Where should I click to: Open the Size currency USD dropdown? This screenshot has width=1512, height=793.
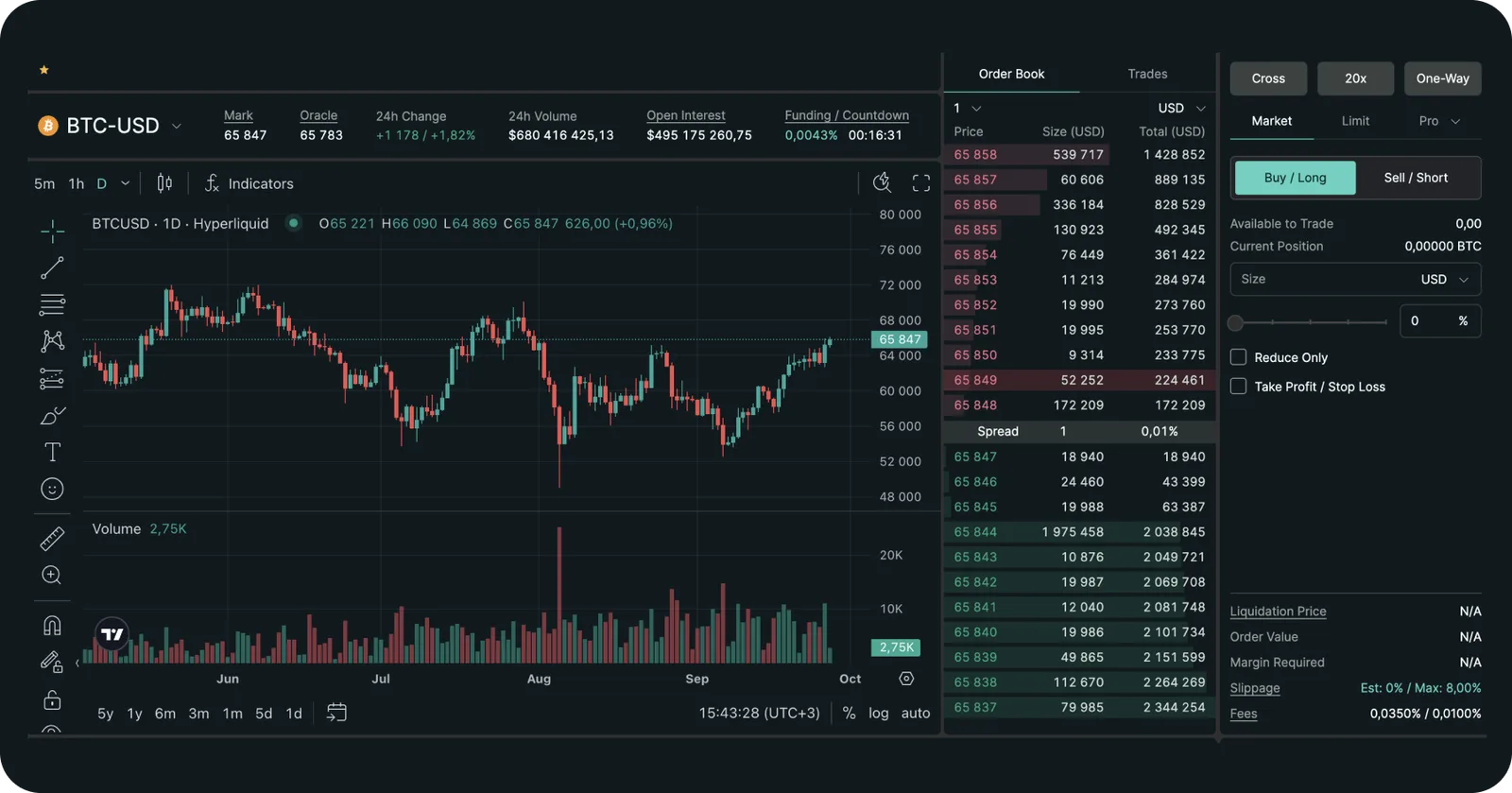point(1445,279)
